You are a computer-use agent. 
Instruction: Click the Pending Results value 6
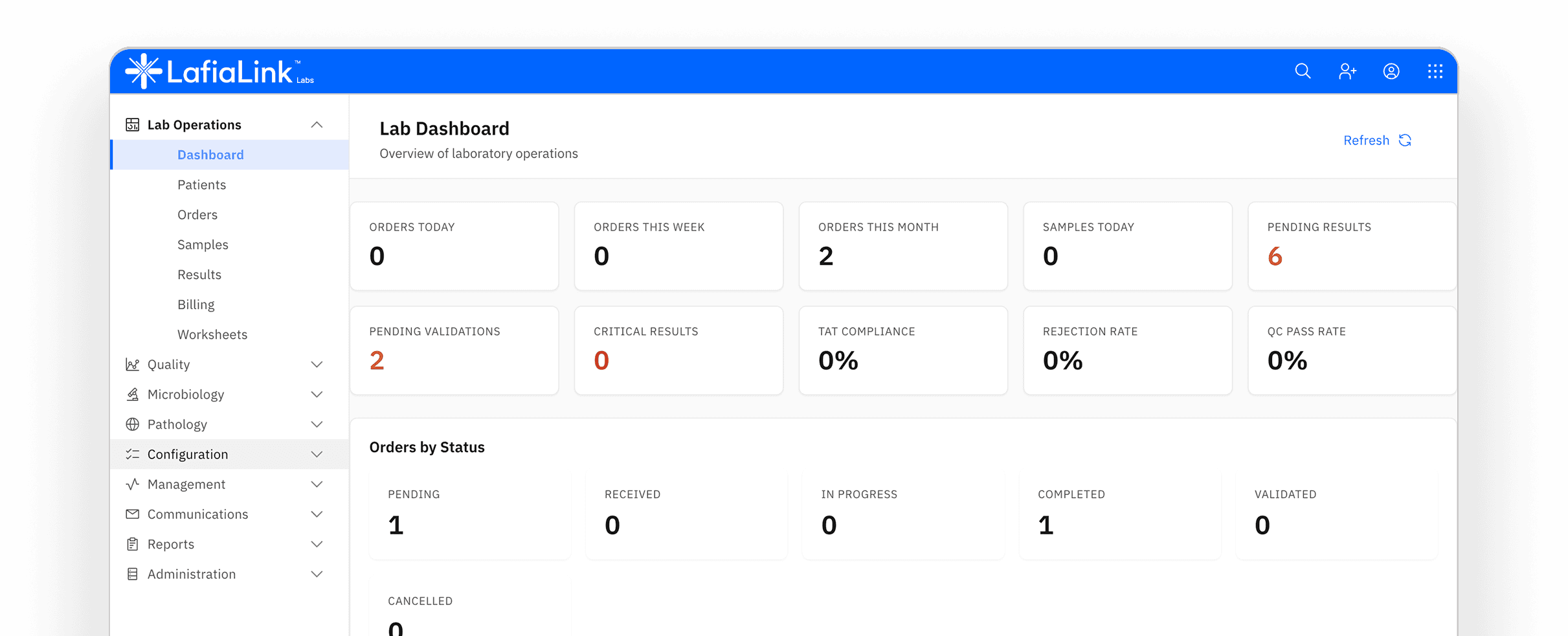pyautogui.click(x=1275, y=256)
